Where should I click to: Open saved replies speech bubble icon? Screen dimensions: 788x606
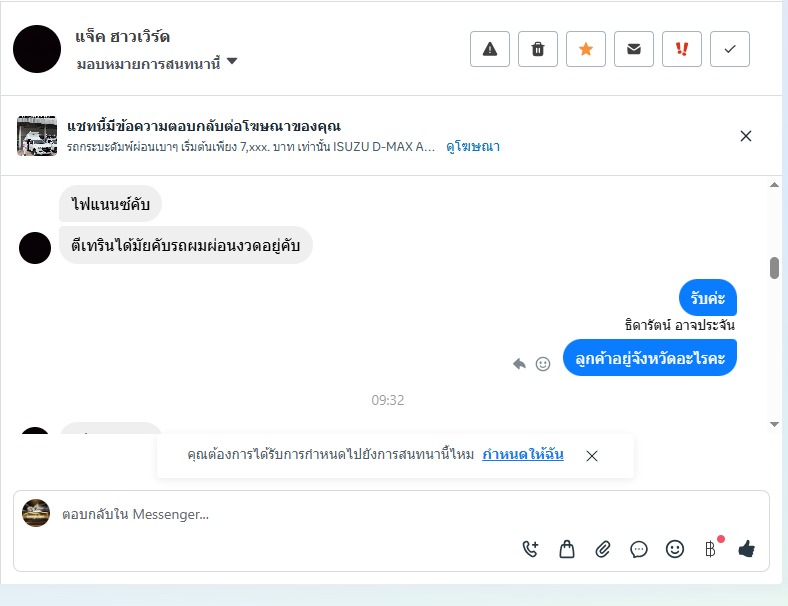click(639, 549)
